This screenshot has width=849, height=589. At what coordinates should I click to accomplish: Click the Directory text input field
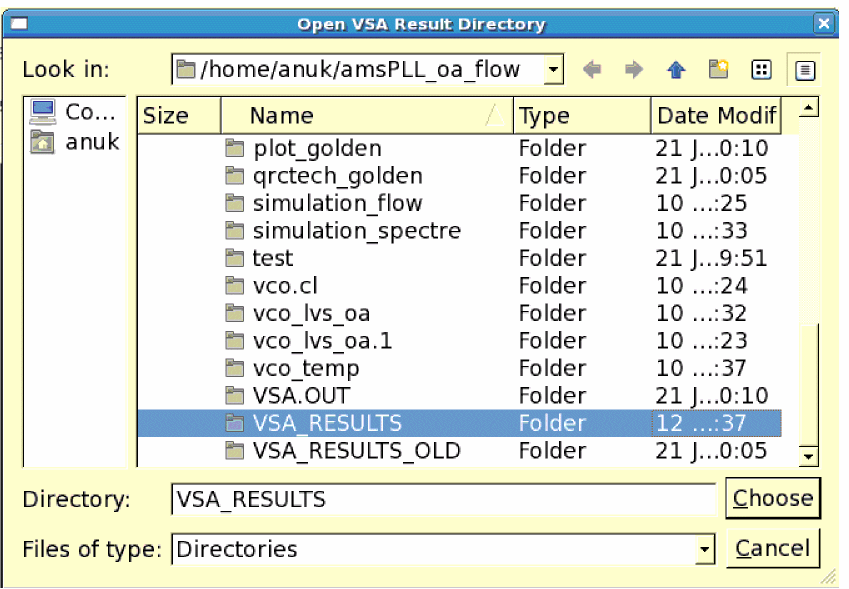pyautogui.click(x=443, y=498)
